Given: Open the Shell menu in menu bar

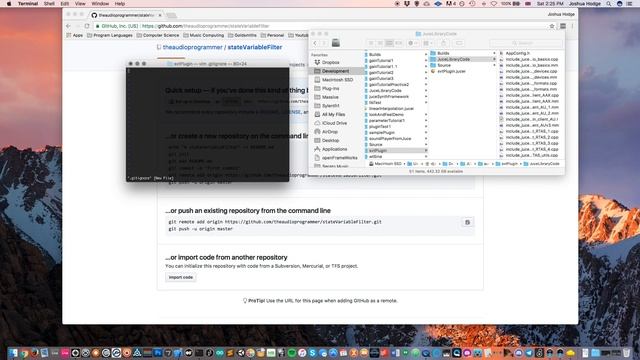Looking at the screenshot, I should pyautogui.click(x=49, y=3).
